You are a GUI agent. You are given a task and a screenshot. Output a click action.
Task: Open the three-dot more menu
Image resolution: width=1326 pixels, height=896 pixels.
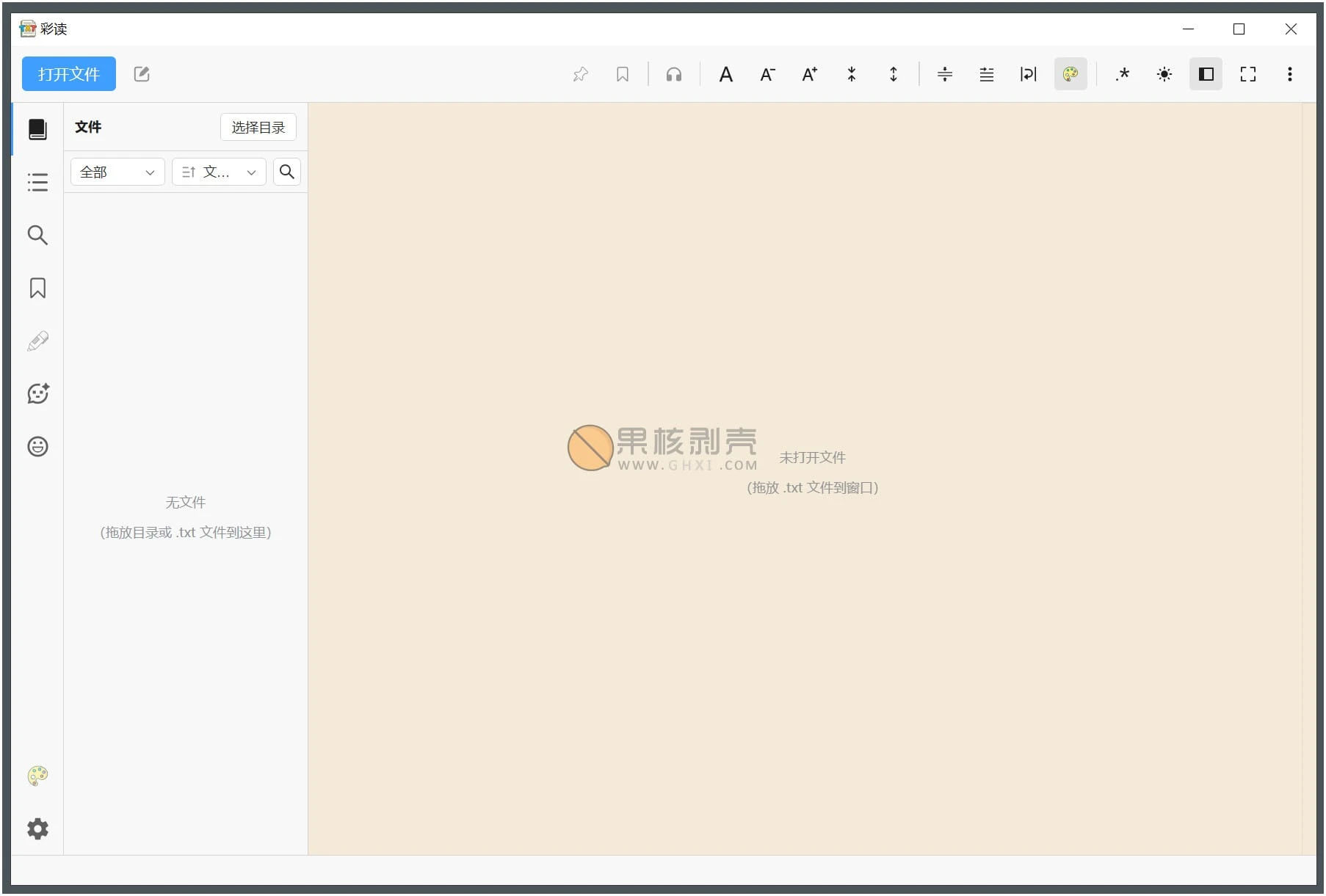click(1290, 74)
